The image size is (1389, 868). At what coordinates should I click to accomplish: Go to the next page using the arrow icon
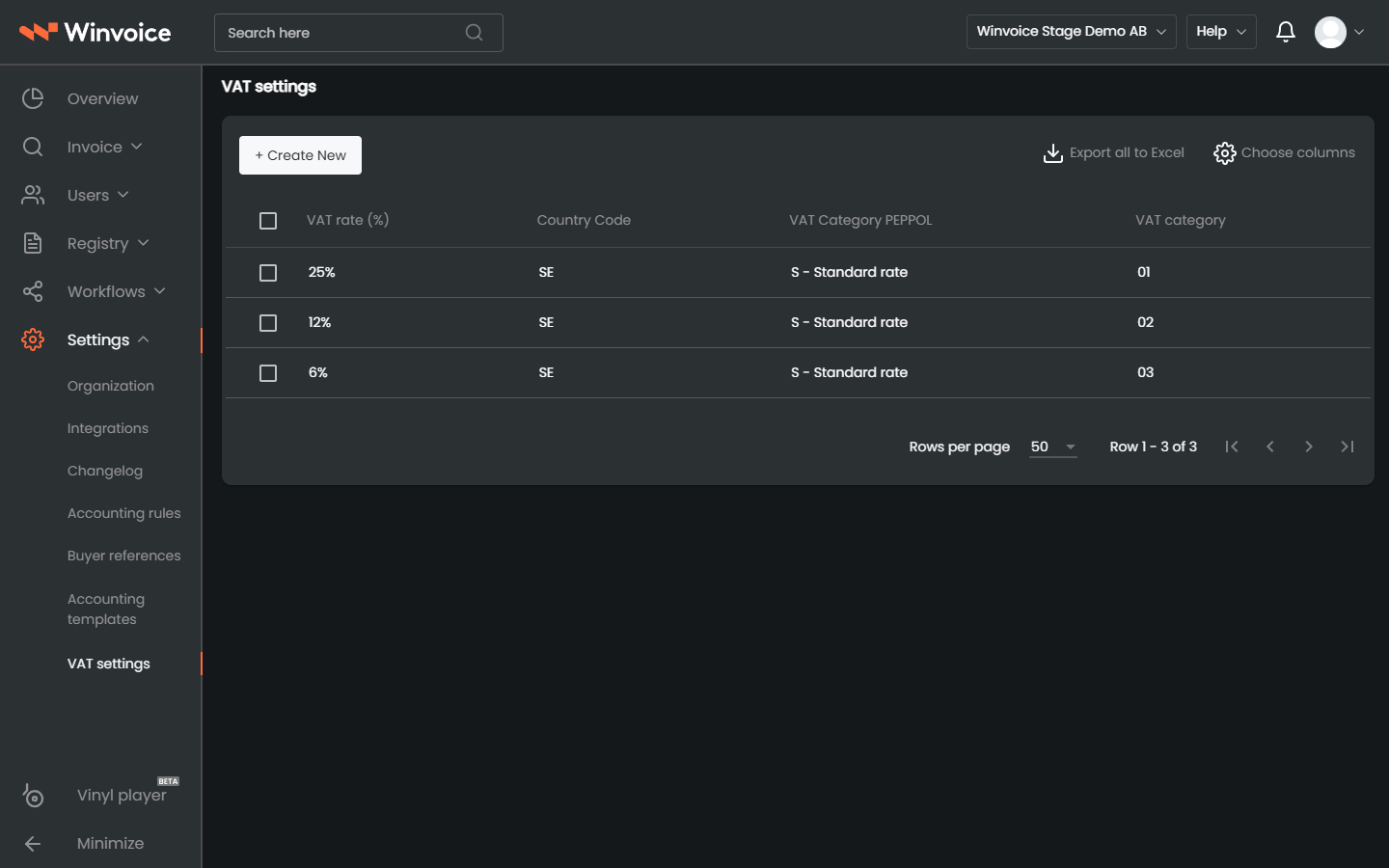[x=1309, y=447]
